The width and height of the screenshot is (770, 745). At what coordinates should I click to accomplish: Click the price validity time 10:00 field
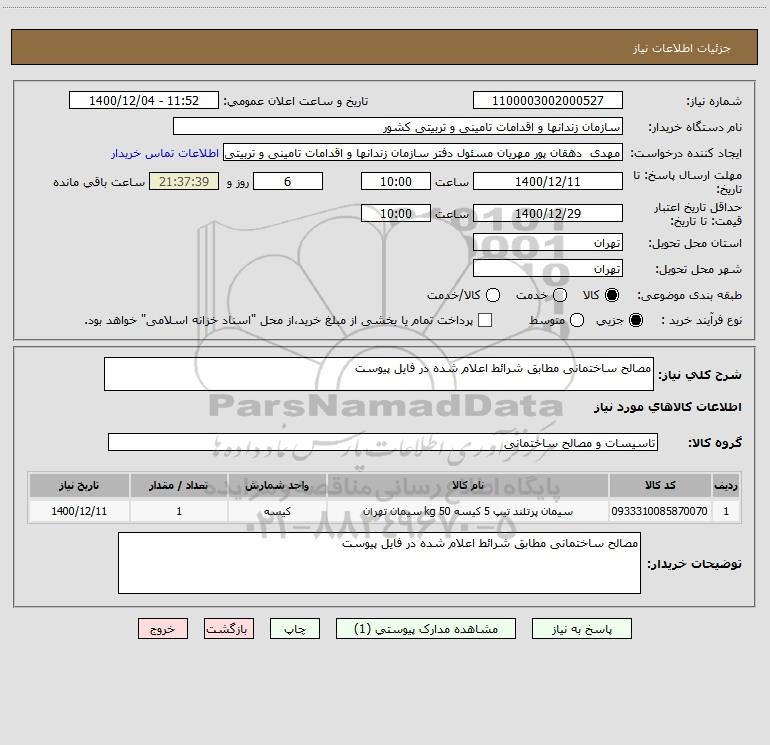(396, 213)
